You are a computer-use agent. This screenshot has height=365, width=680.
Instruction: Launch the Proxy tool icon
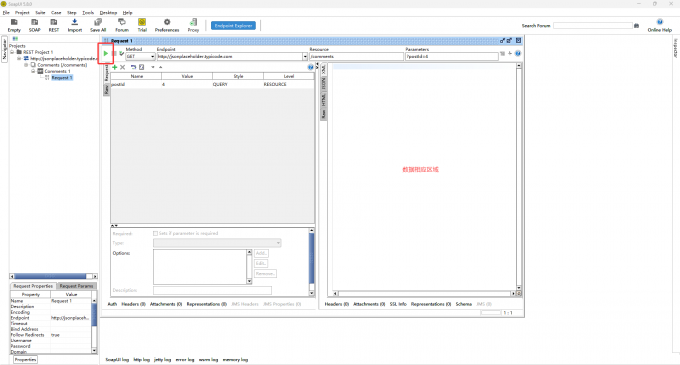193,25
